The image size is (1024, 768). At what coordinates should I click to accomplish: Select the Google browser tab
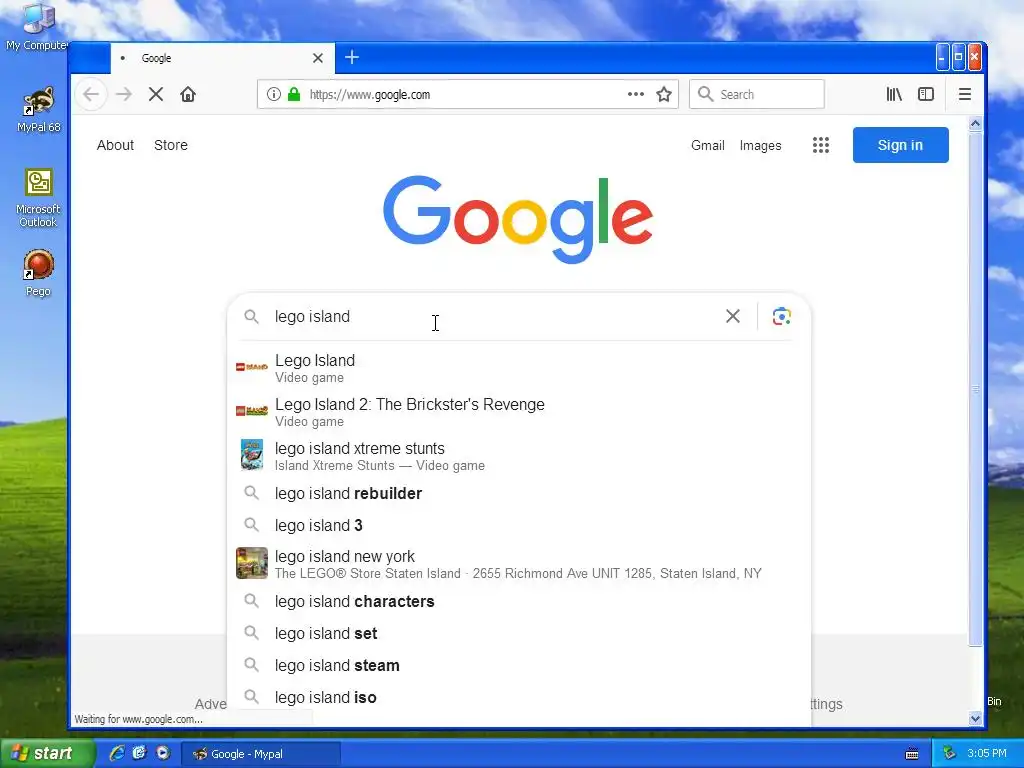222,58
